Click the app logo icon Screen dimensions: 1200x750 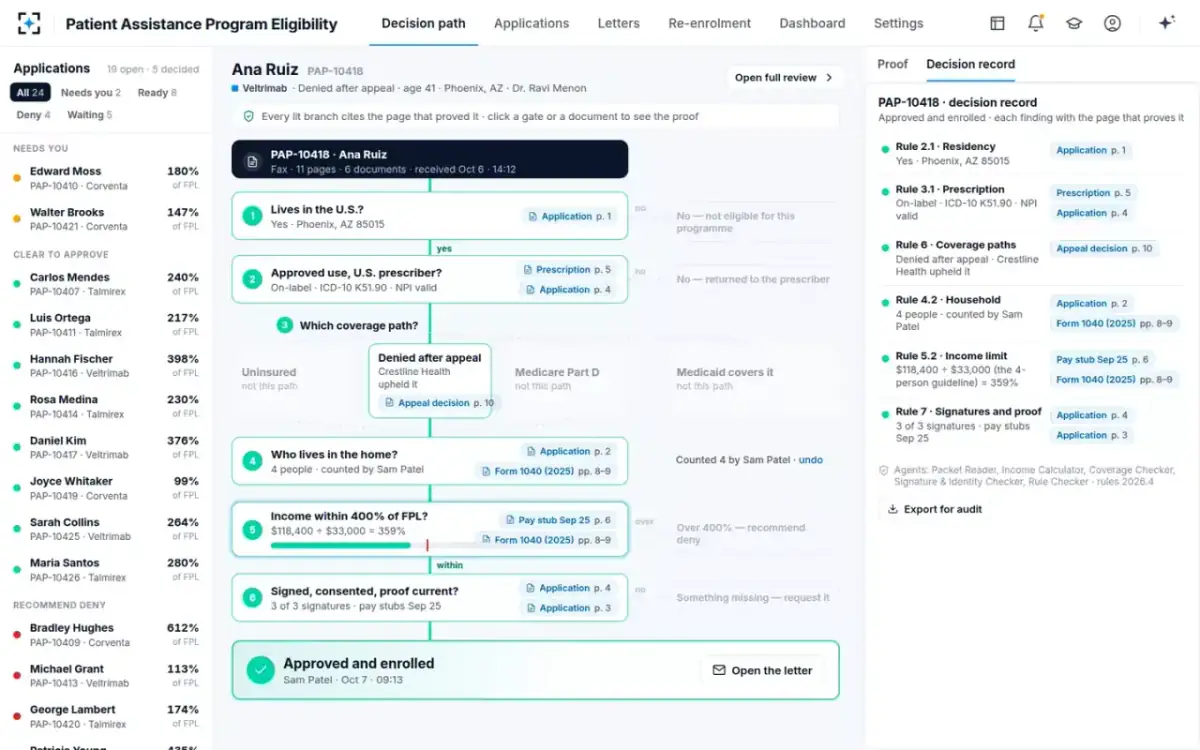click(x=29, y=23)
